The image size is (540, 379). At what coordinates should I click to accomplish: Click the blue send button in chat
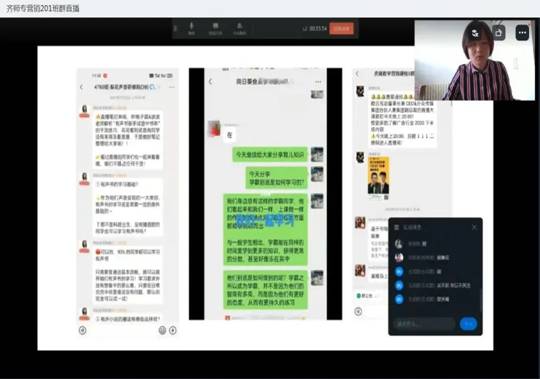(x=468, y=324)
